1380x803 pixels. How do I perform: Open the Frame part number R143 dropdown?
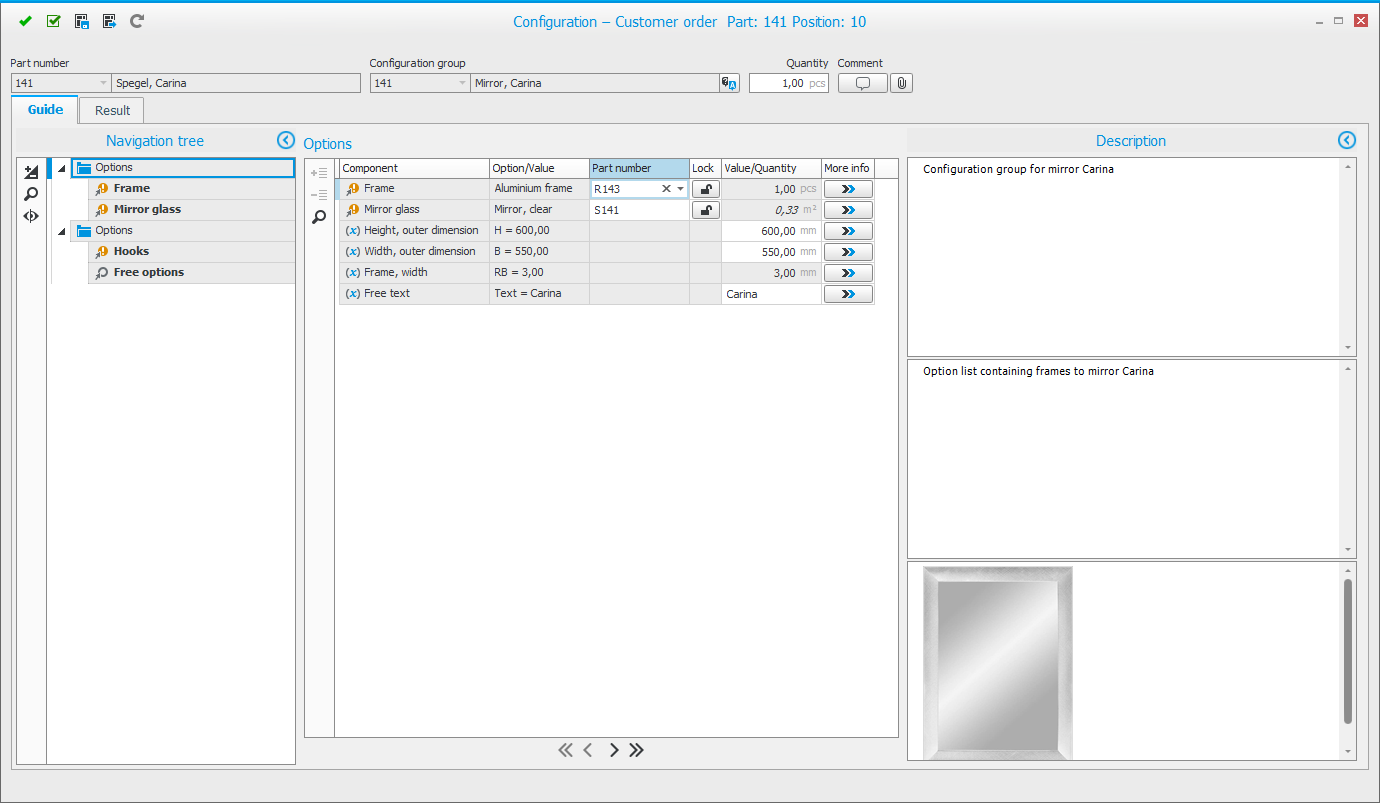681,189
